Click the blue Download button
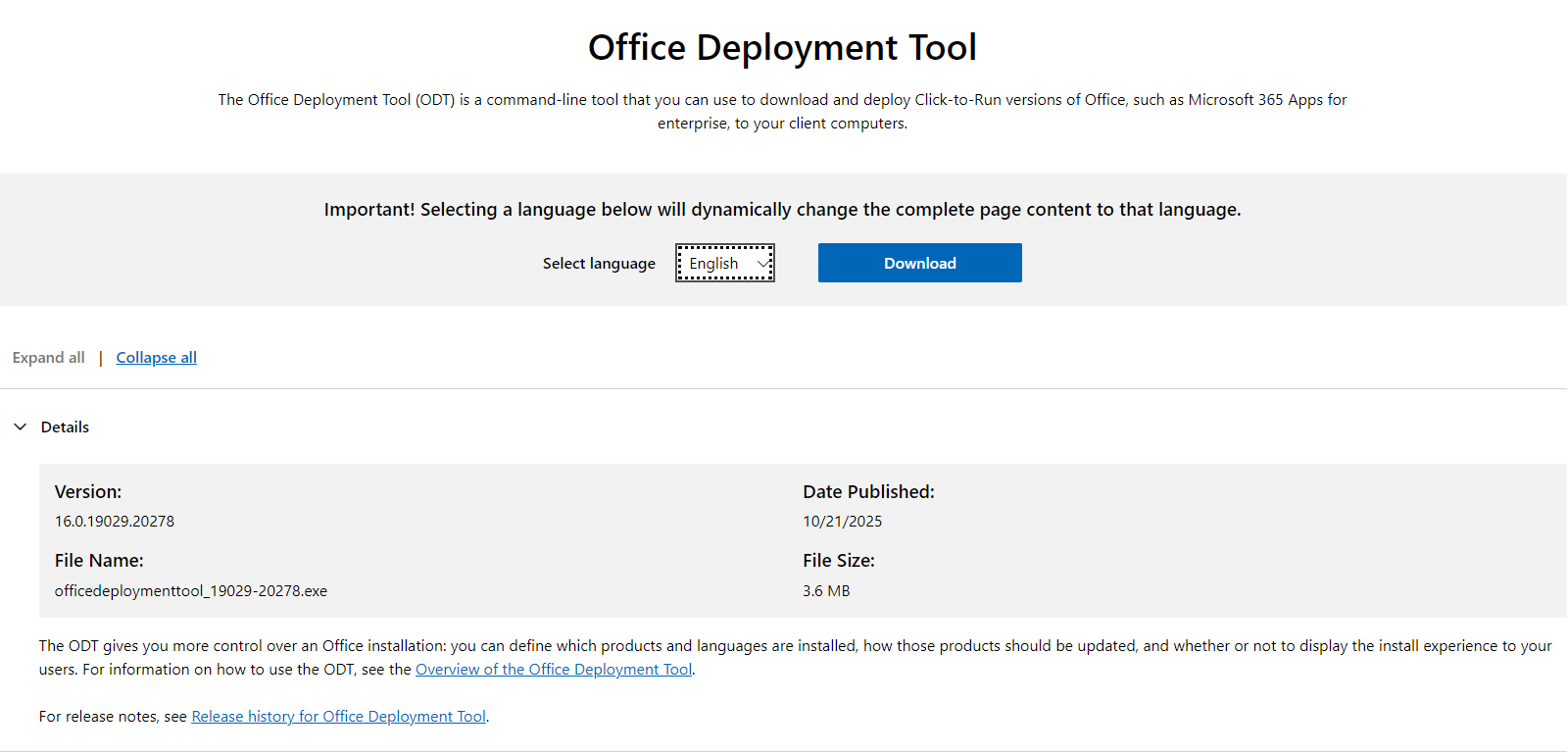Screen dimensions: 1568x754 (x=919, y=263)
